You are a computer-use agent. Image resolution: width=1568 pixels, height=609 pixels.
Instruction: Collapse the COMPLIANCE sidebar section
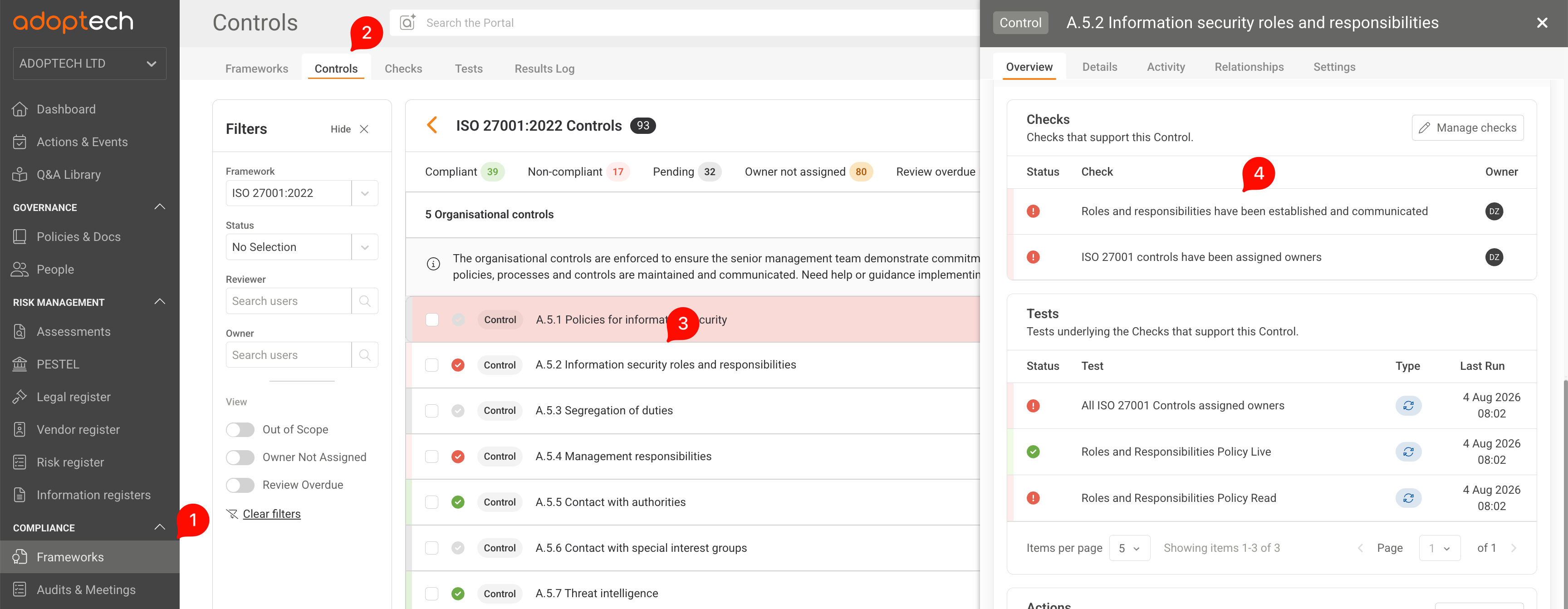click(160, 527)
